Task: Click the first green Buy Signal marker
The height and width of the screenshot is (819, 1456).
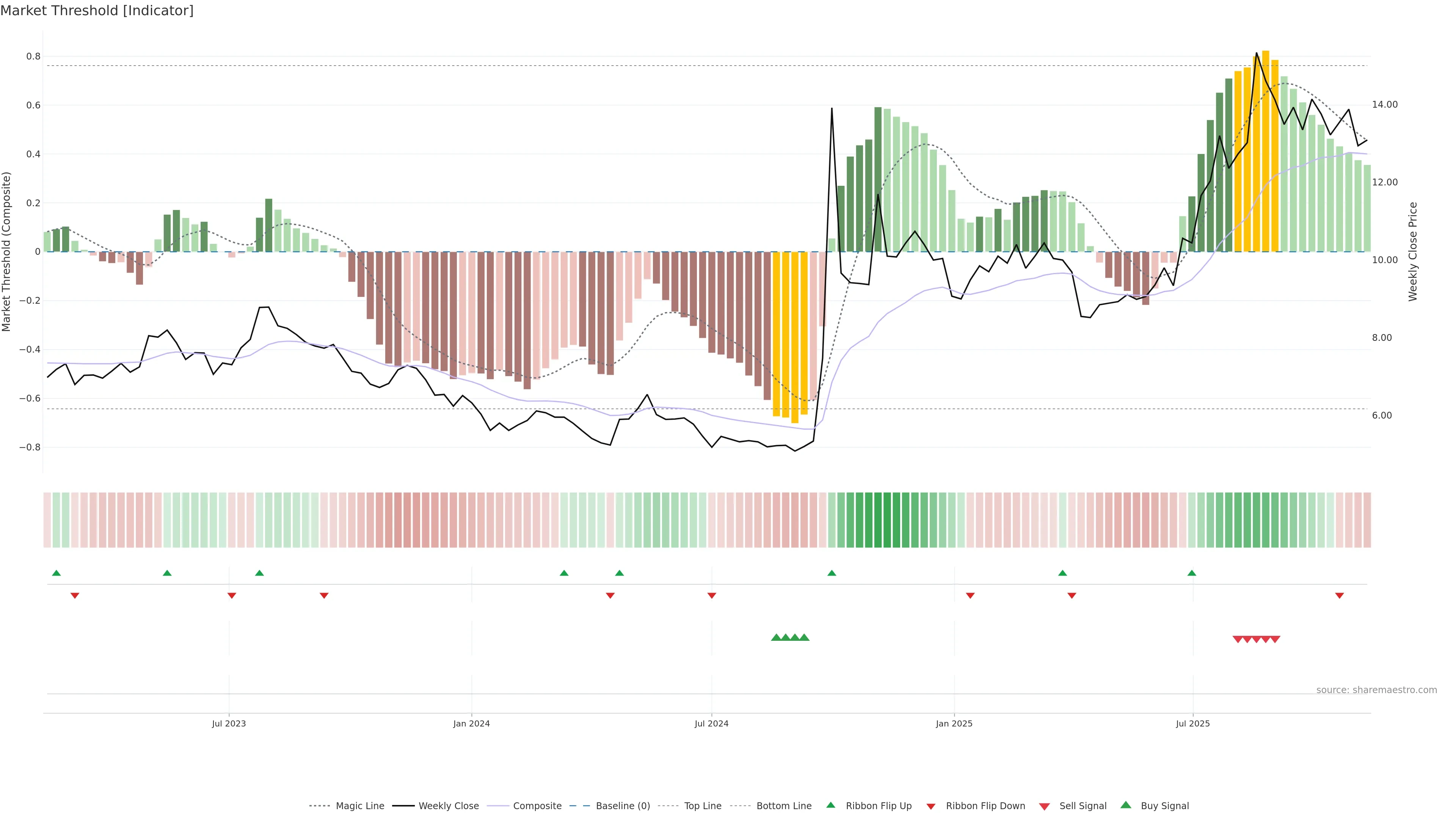Action: [776, 637]
